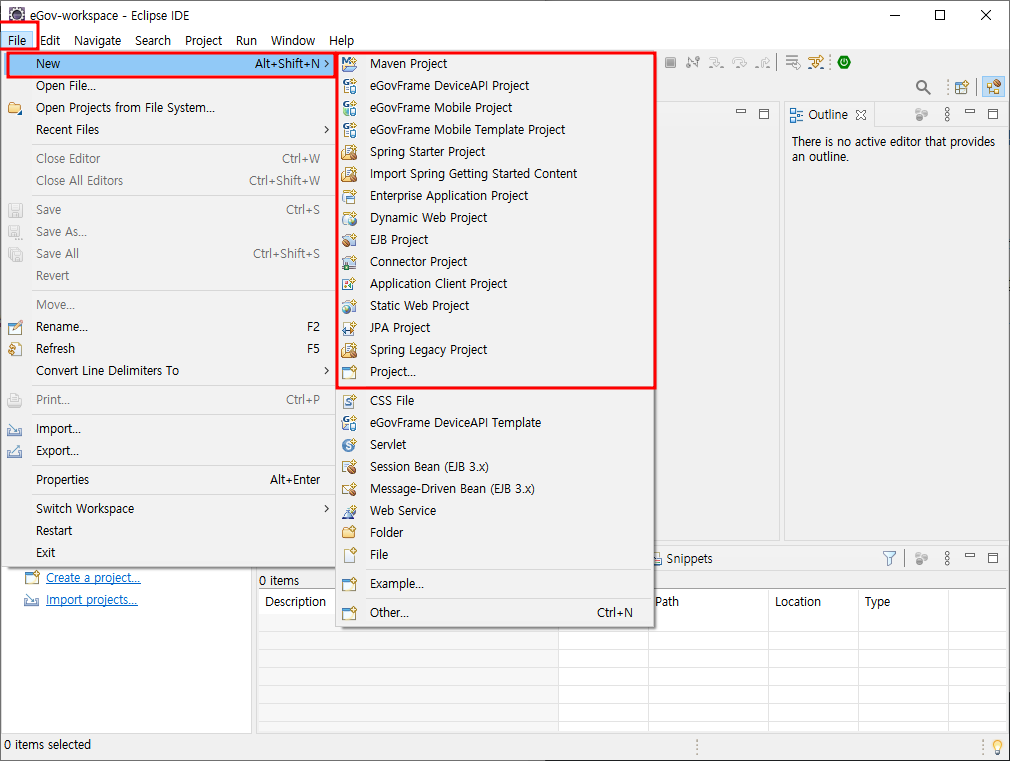Viewport: 1010px width, 761px height.
Task: Click the Open Perspective icon
Action: [x=962, y=87]
